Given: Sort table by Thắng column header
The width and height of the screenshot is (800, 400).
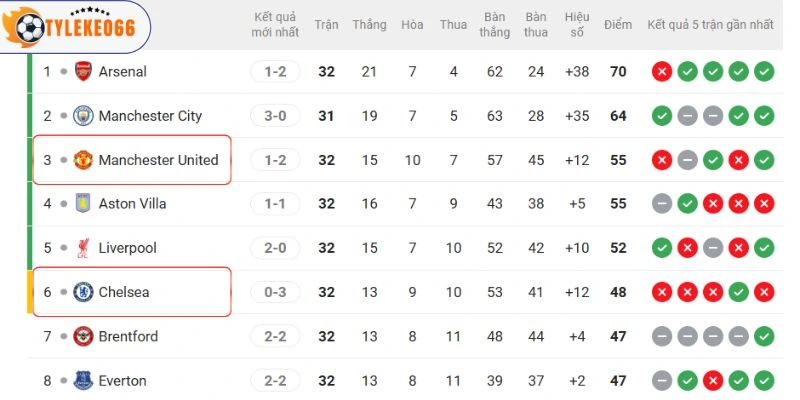Looking at the screenshot, I should pos(369,25).
